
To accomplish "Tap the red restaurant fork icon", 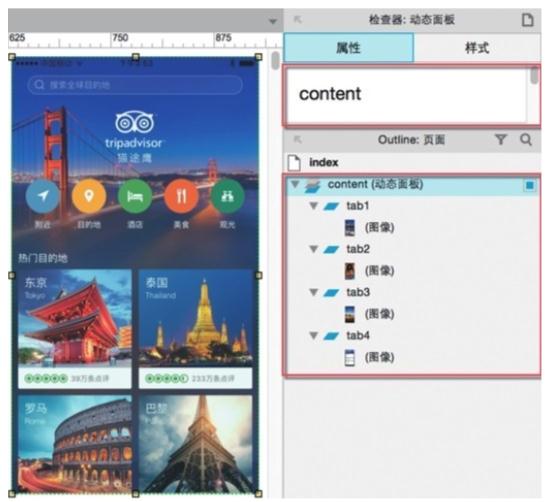I will [x=181, y=196].
